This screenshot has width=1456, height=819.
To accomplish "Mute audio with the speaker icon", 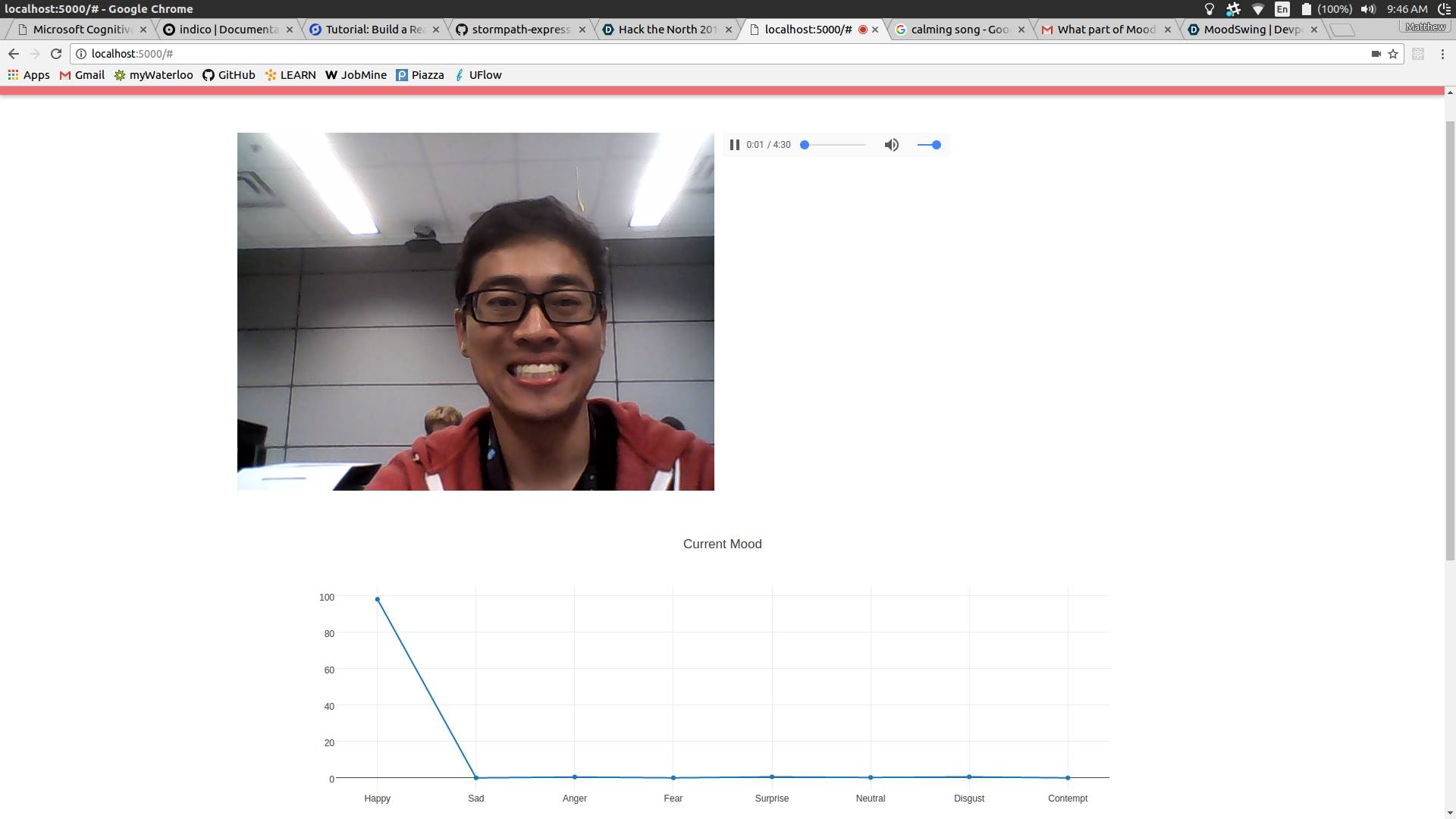I will pos(892,145).
